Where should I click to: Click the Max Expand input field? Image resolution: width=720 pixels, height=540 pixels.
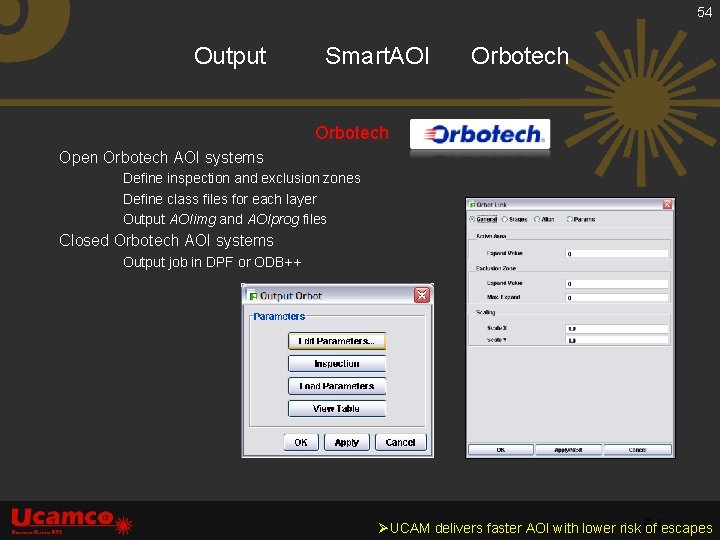pyautogui.click(x=617, y=298)
